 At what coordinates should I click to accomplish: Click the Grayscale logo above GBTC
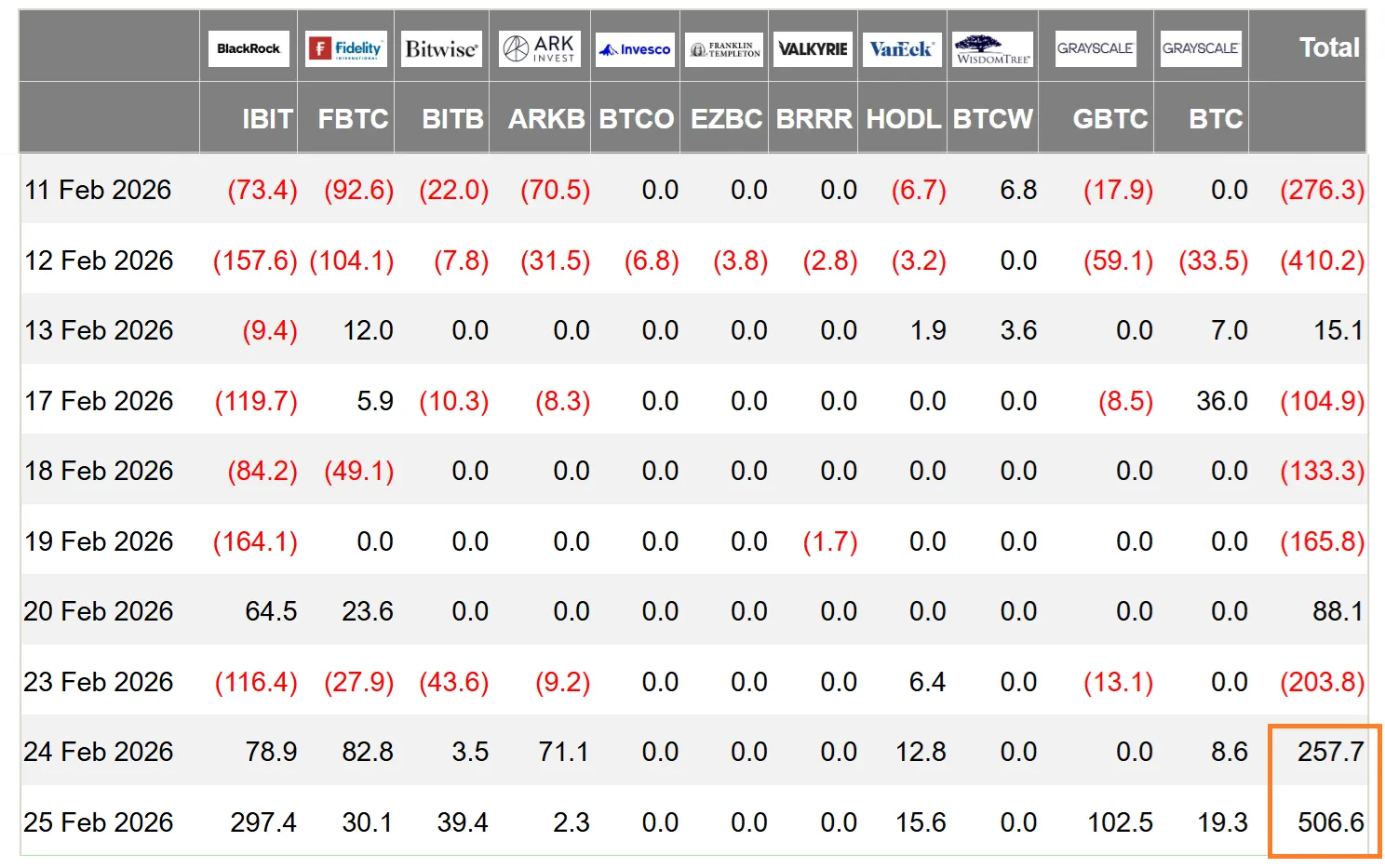pos(1095,48)
